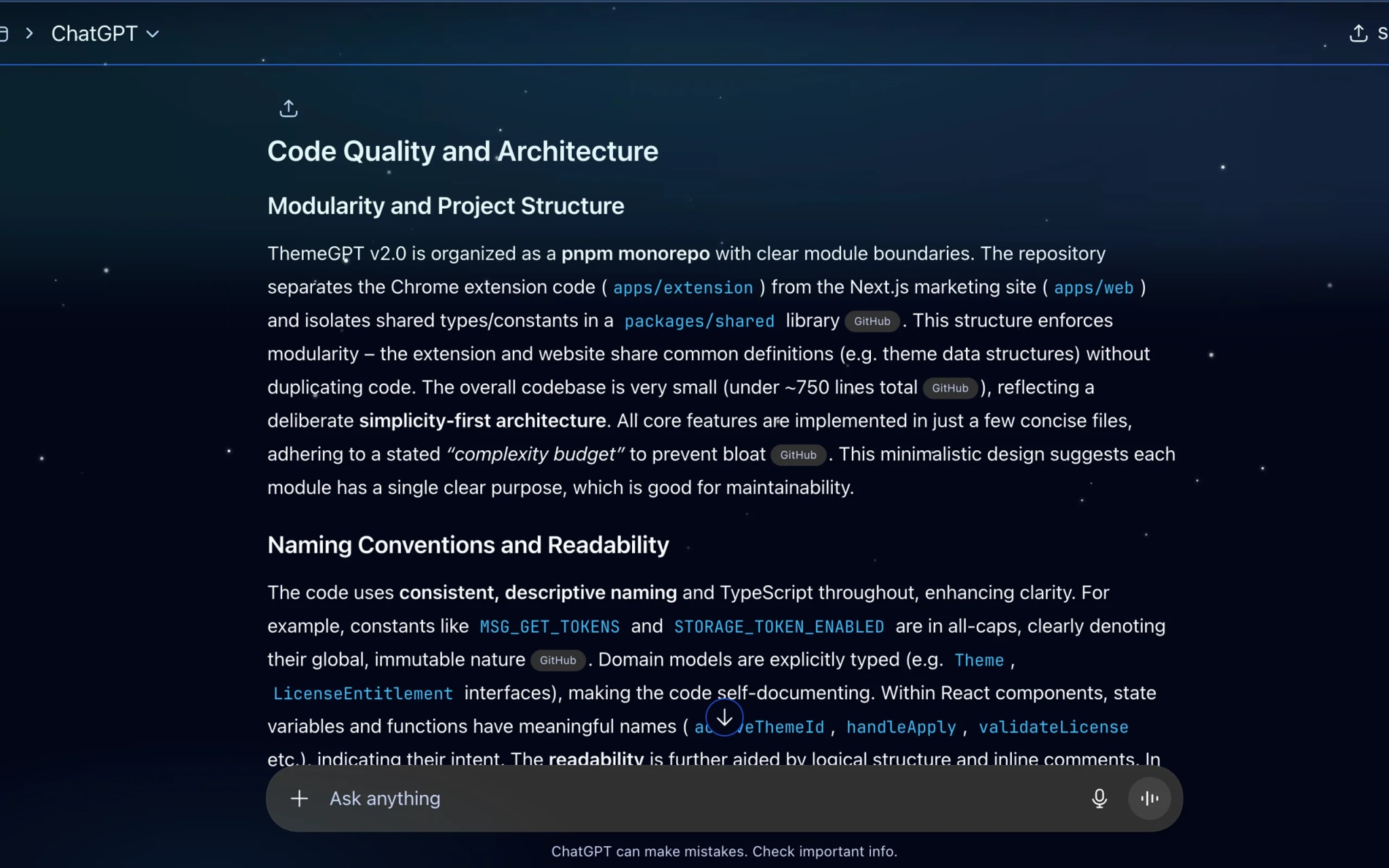Screen dimensions: 1389x868
Task: Click the chevron next to ChatGPT
Action: (153, 34)
